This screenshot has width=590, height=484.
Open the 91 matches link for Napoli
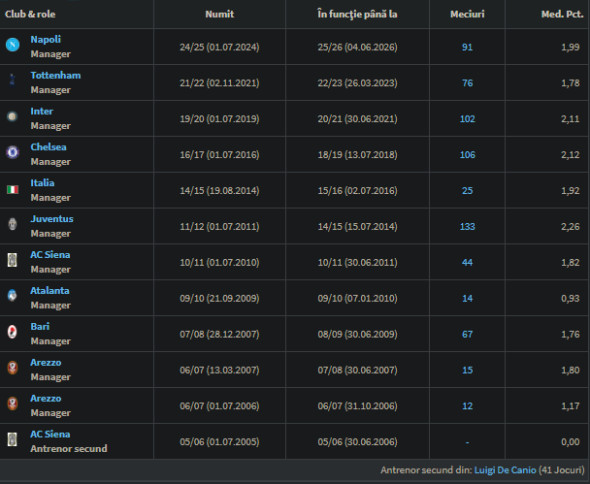pyautogui.click(x=467, y=47)
